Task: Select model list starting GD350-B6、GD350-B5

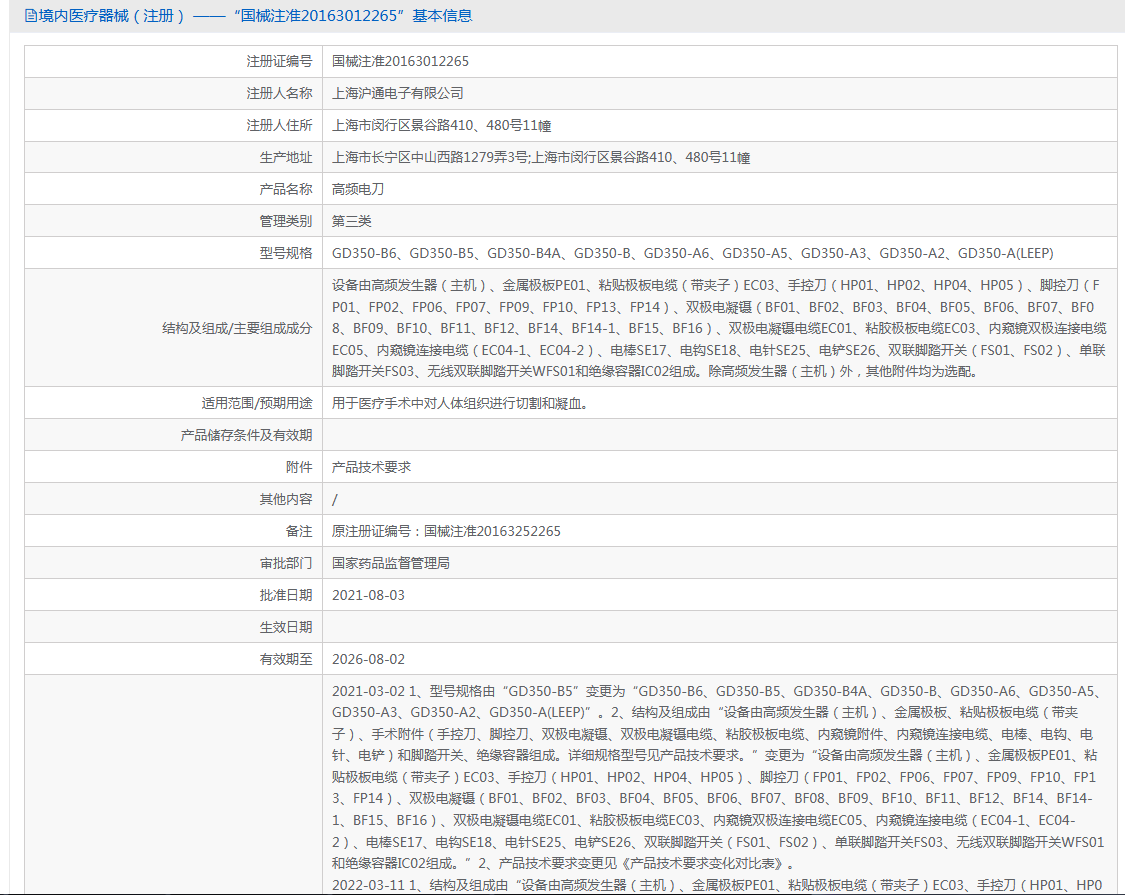Action: pyautogui.click(x=692, y=253)
